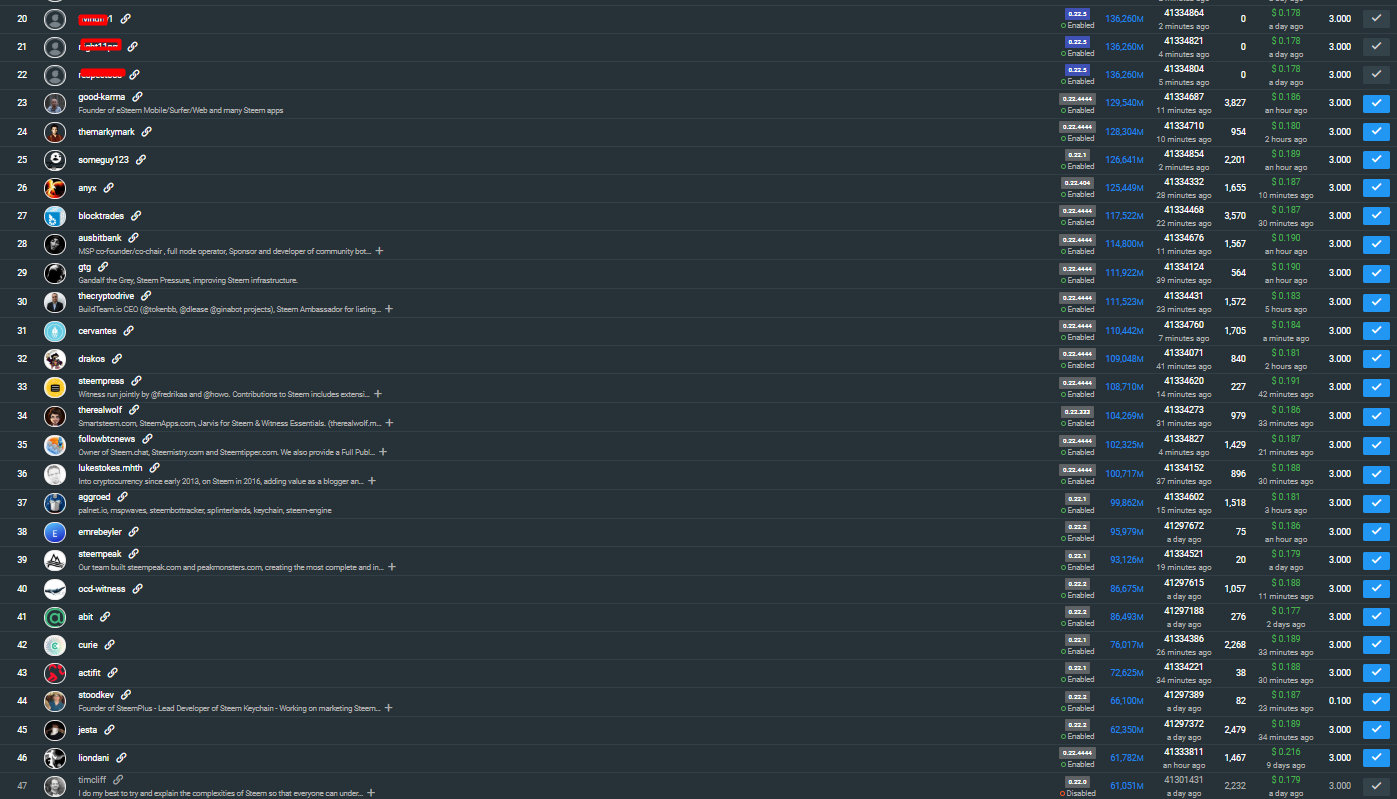Screen dimensions: 1397x799
Task: Open the link icon beside ocd-witness
Action: [x=138, y=589]
